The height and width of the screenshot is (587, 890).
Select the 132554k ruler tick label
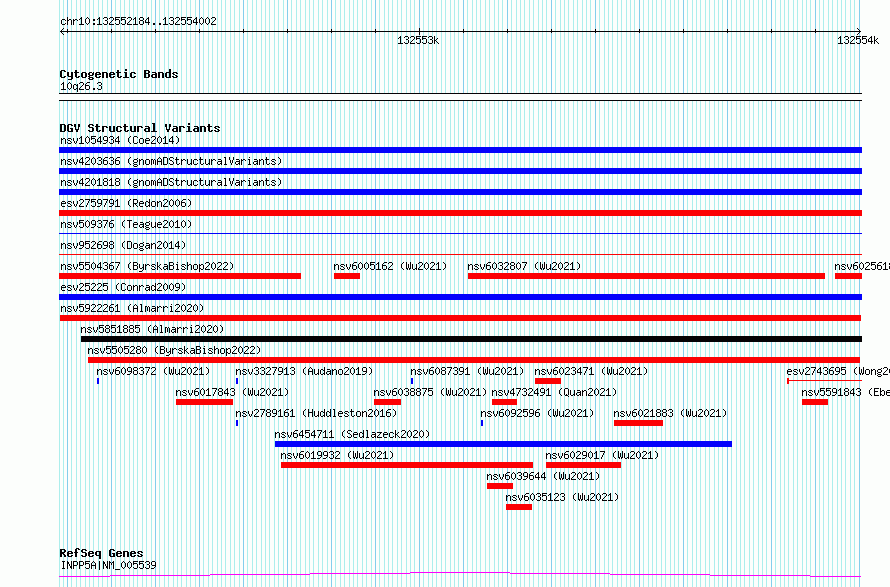point(858,40)
